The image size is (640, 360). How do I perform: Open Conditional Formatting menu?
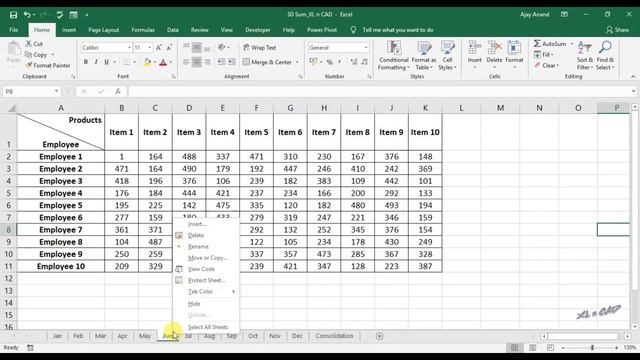click(x=393, y=55)
